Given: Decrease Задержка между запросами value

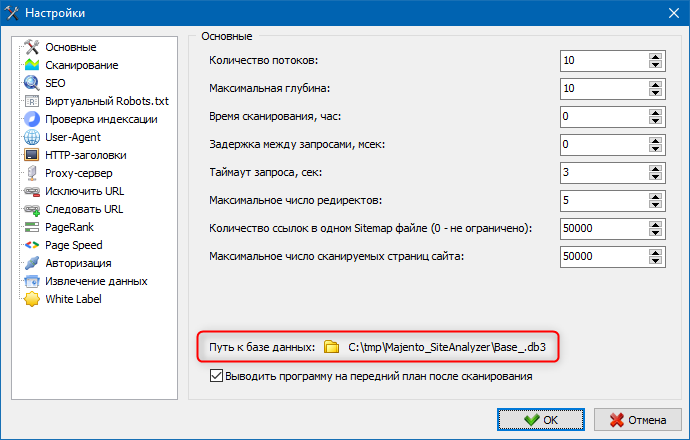Looking at the screenshot, I should point(655,149).
